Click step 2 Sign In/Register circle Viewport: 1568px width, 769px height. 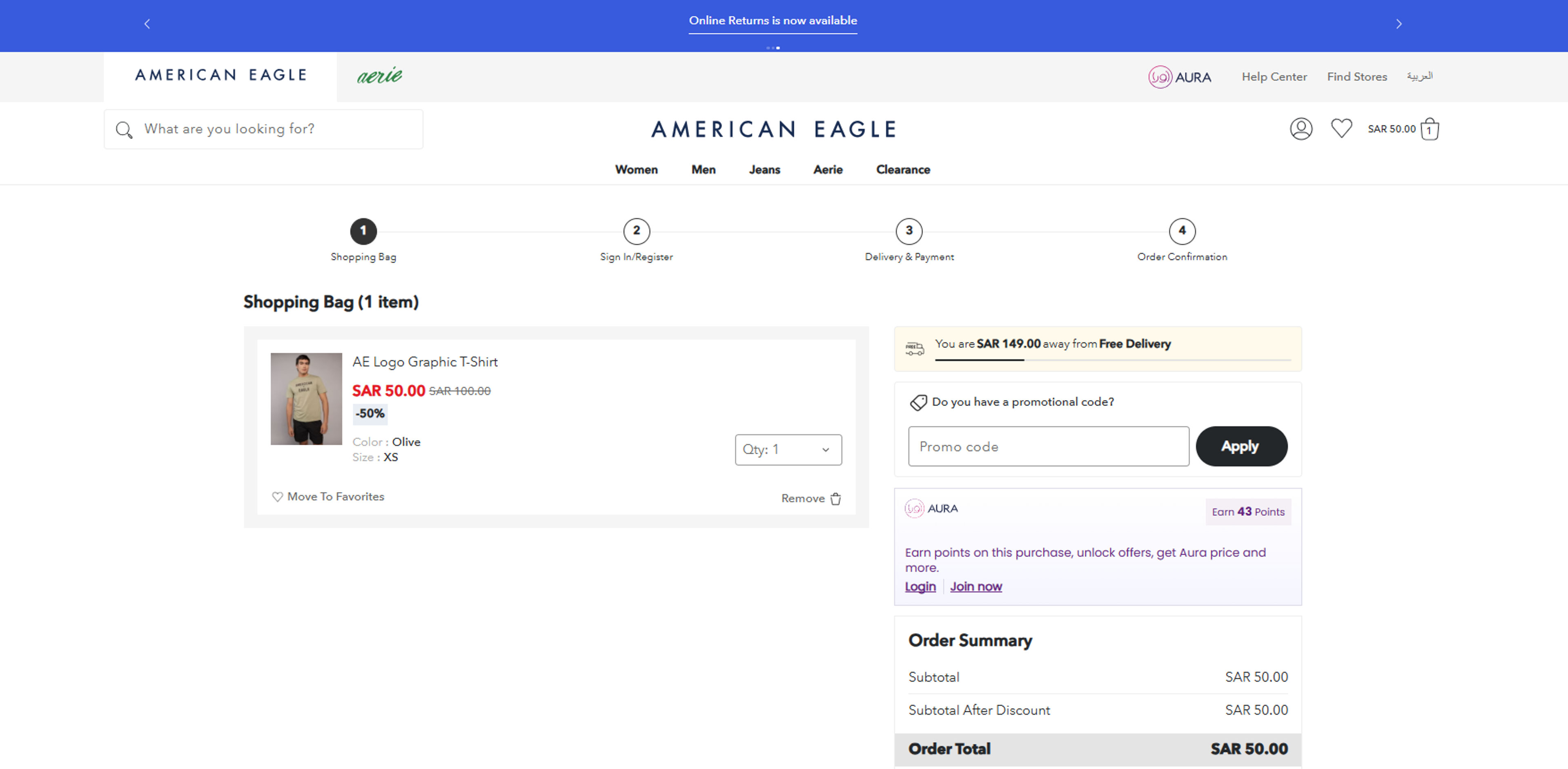(636, 231)
